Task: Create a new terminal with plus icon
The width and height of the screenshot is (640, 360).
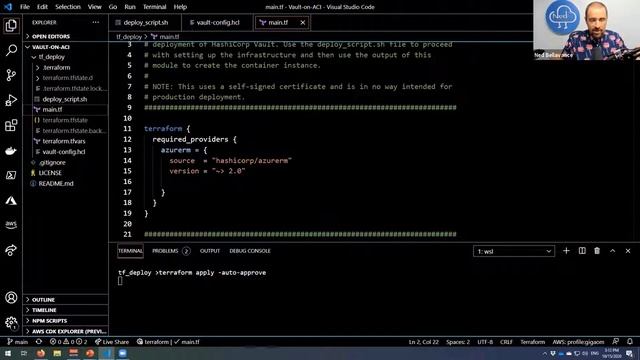Action: pos(566,251)
